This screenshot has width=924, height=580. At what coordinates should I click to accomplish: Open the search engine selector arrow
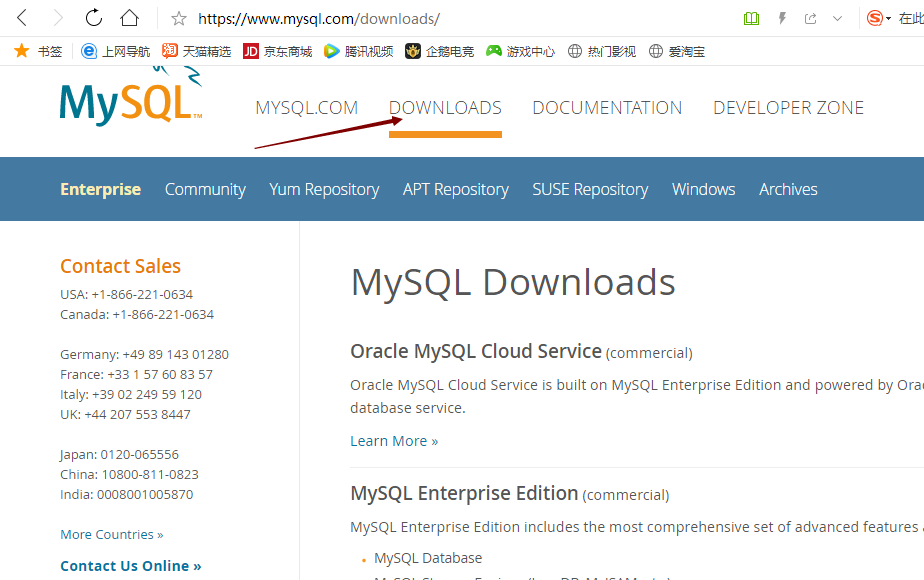click(x=888, y=19)
